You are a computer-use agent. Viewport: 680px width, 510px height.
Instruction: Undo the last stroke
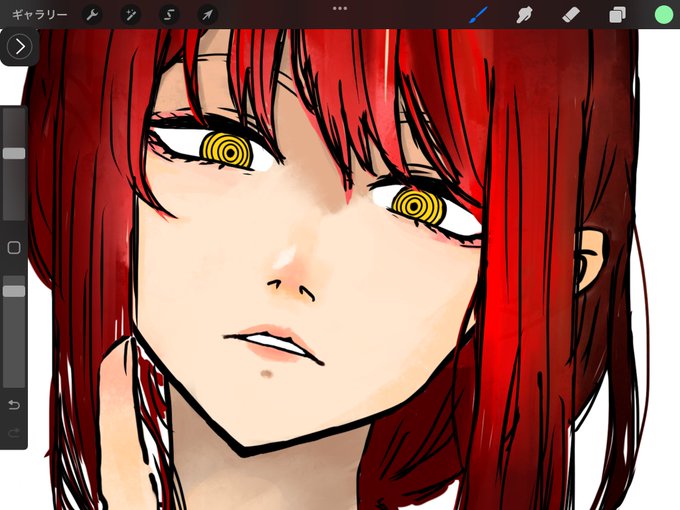(x=14, y=405)
